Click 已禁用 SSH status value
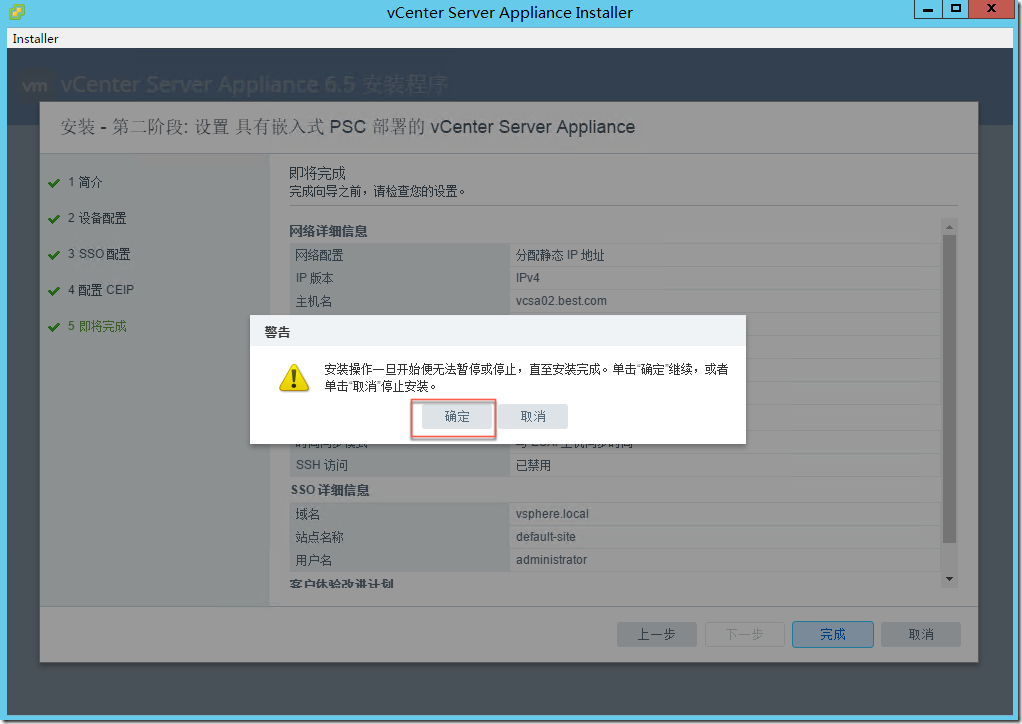Image resolution: width=1022 pixels, height=724 pixels. coord(533,465)
